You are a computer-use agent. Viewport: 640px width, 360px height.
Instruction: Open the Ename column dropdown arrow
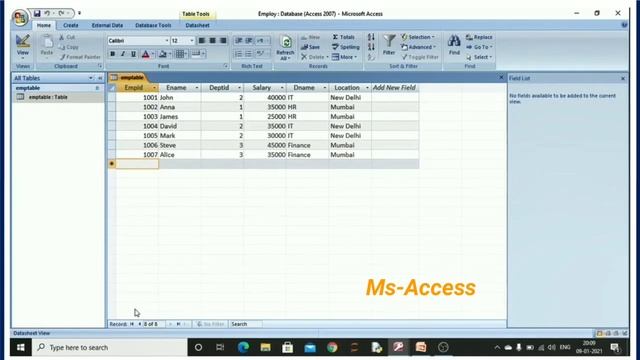[197, 88]
